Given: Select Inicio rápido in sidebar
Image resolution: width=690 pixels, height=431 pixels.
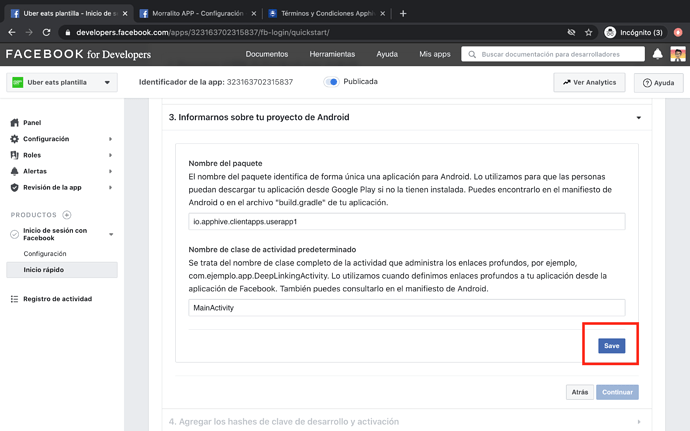Looking at the screenshot, I should point(62,270).
